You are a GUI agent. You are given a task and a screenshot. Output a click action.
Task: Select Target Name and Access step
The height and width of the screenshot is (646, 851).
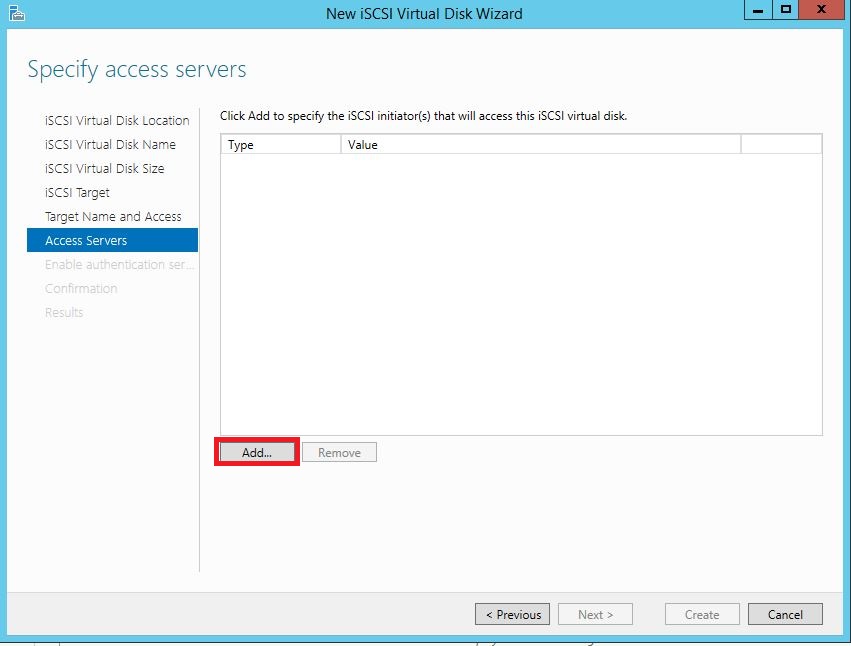point(113,216)
